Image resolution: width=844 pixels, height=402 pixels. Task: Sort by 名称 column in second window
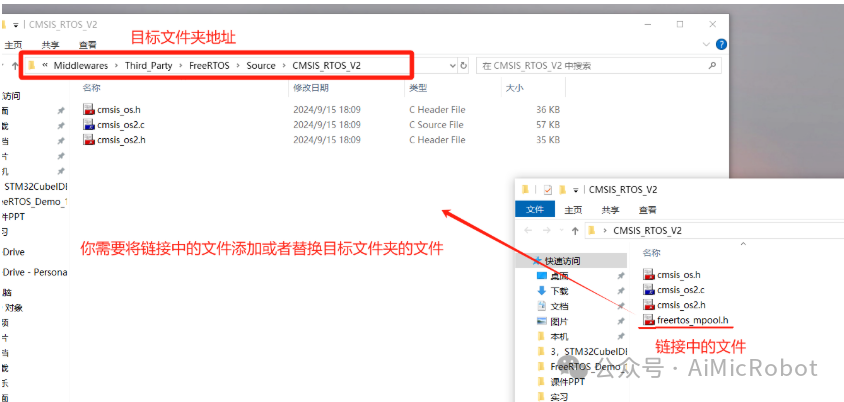tap(652, 252)
